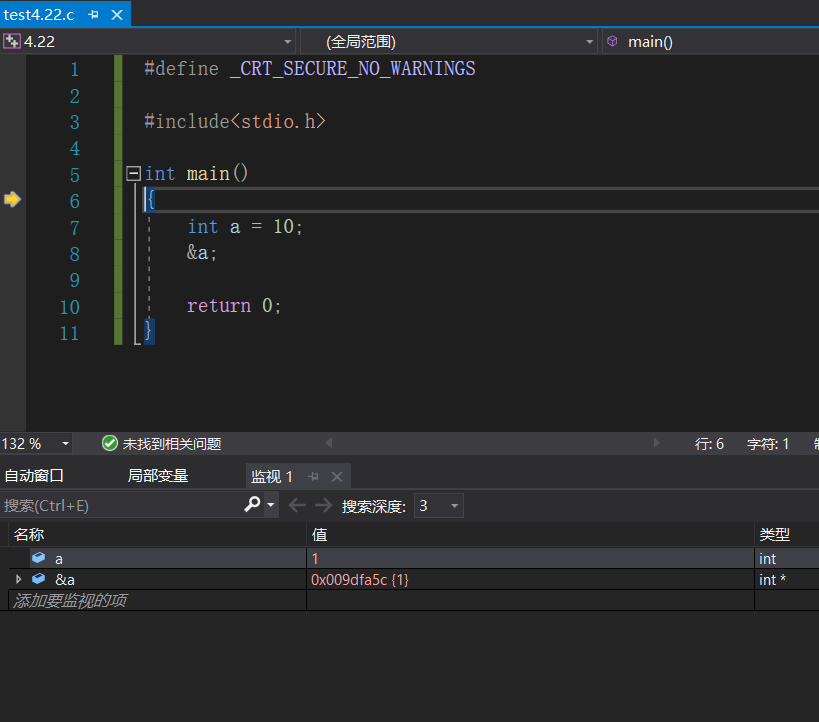Expand the &a watch entry

click(x=19, y=579)
